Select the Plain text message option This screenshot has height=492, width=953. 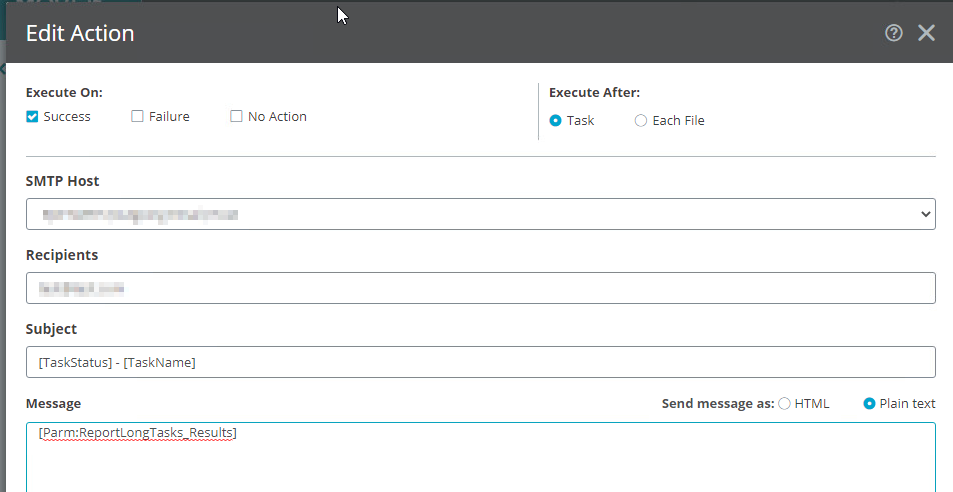[869, 404]
